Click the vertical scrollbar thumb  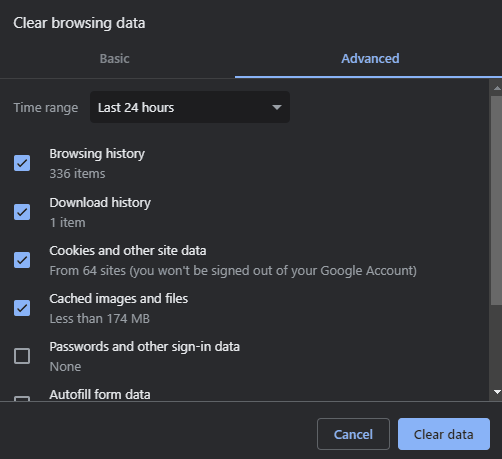tap(496, 200)
